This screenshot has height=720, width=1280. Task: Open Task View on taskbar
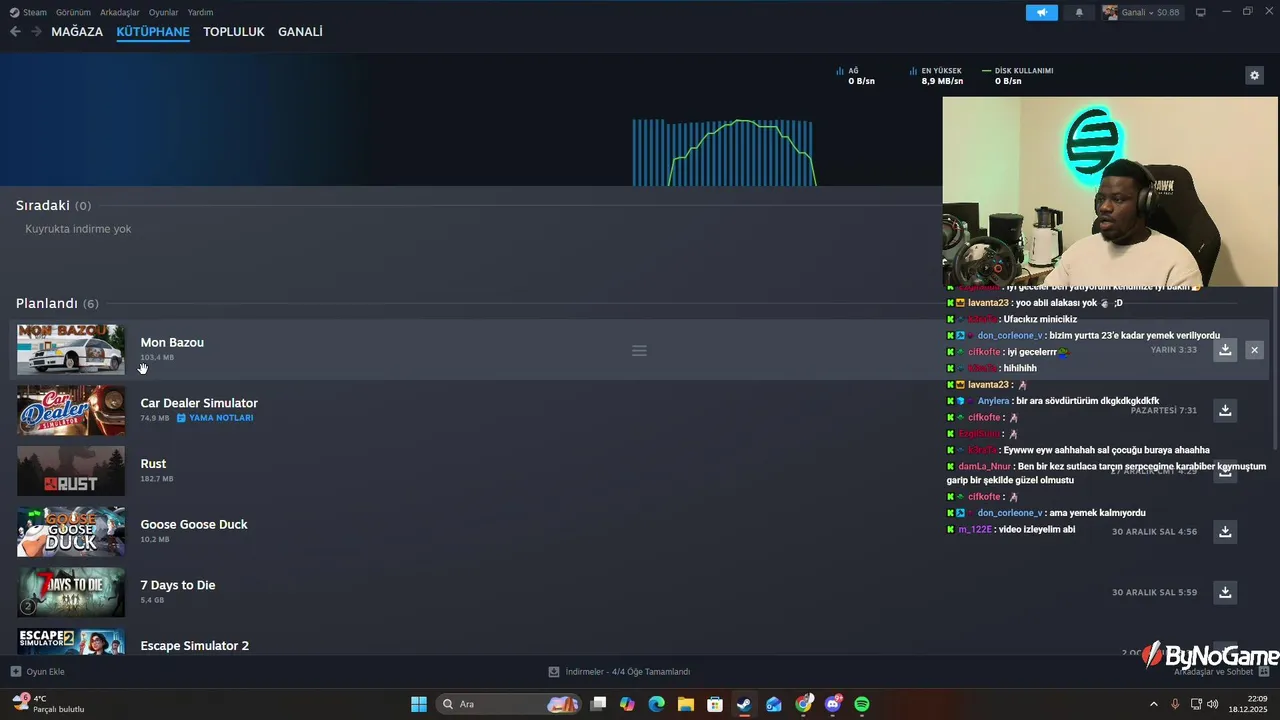pyautogui.click(x=598, y=704)
